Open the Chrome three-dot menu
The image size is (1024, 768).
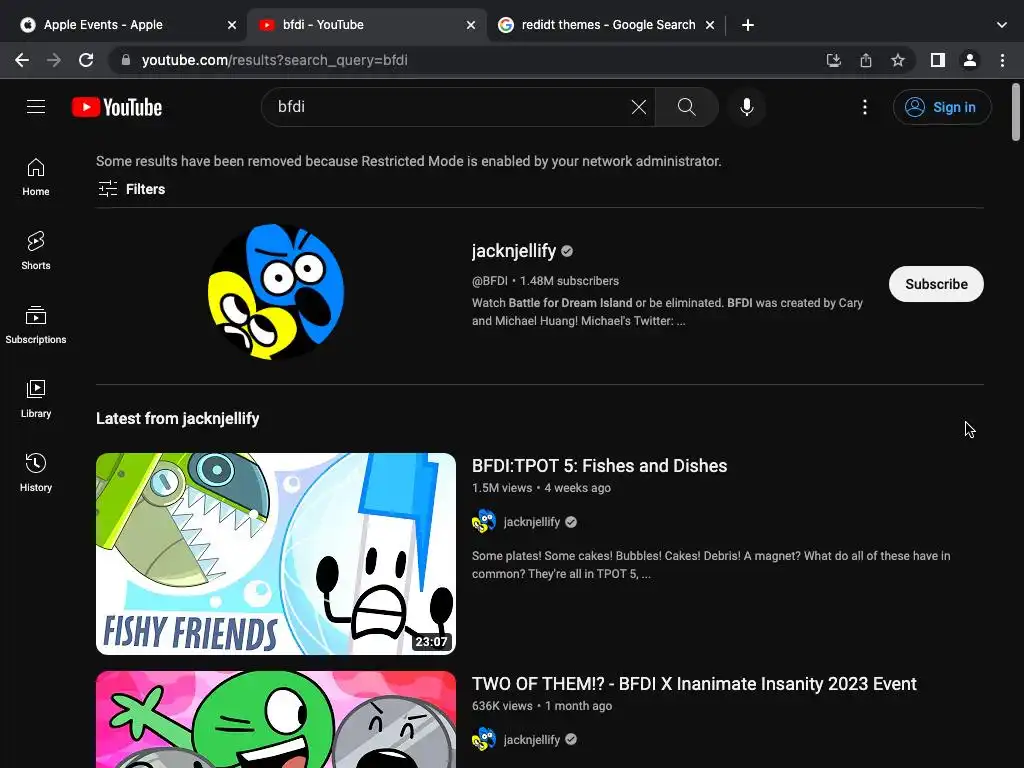pos(1002,61)
